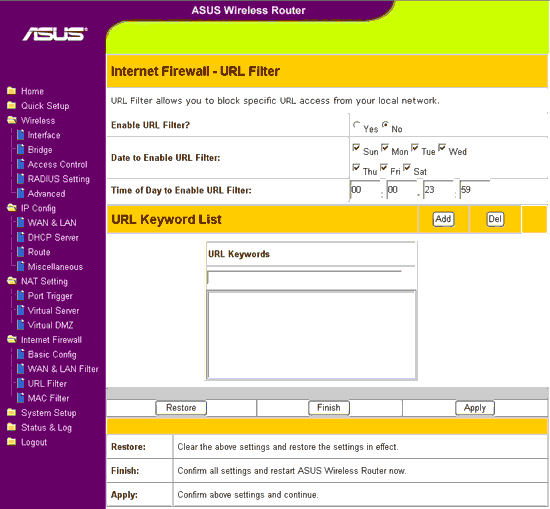Open the Basic Config link
550x509 pixels.
[52, 355]
